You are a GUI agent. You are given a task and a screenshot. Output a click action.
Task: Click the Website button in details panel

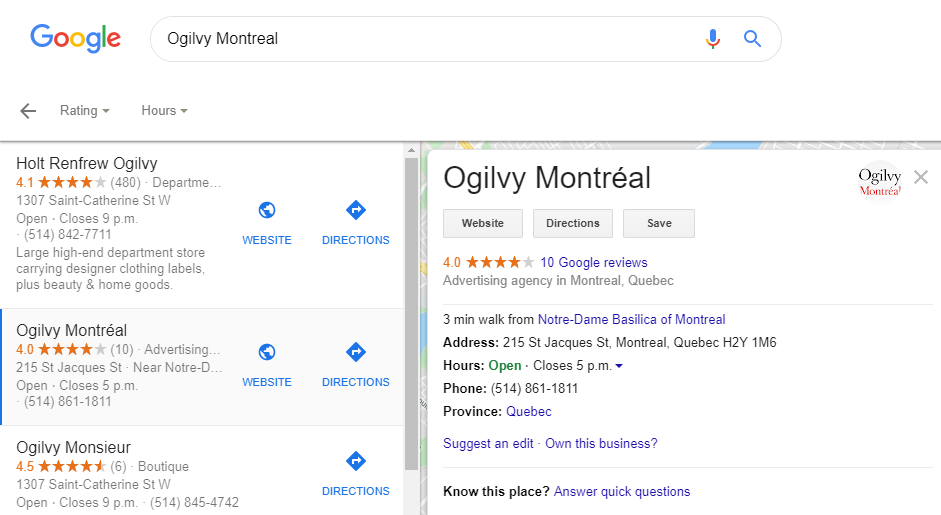click(483, 223)
